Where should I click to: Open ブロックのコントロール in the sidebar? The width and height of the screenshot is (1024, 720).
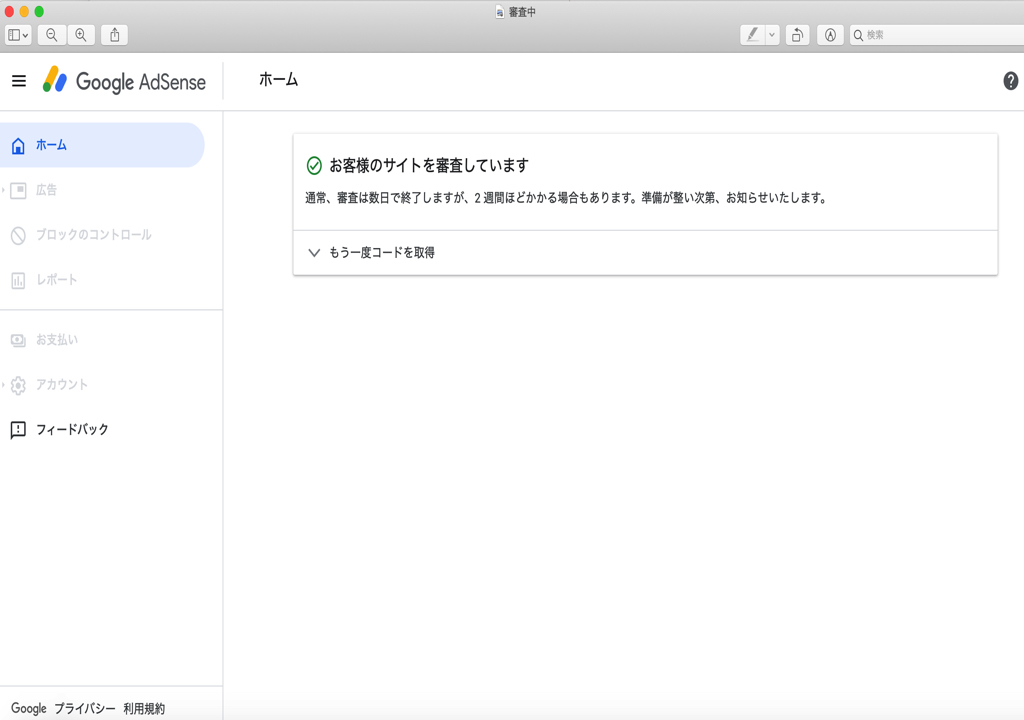[93, 235]
